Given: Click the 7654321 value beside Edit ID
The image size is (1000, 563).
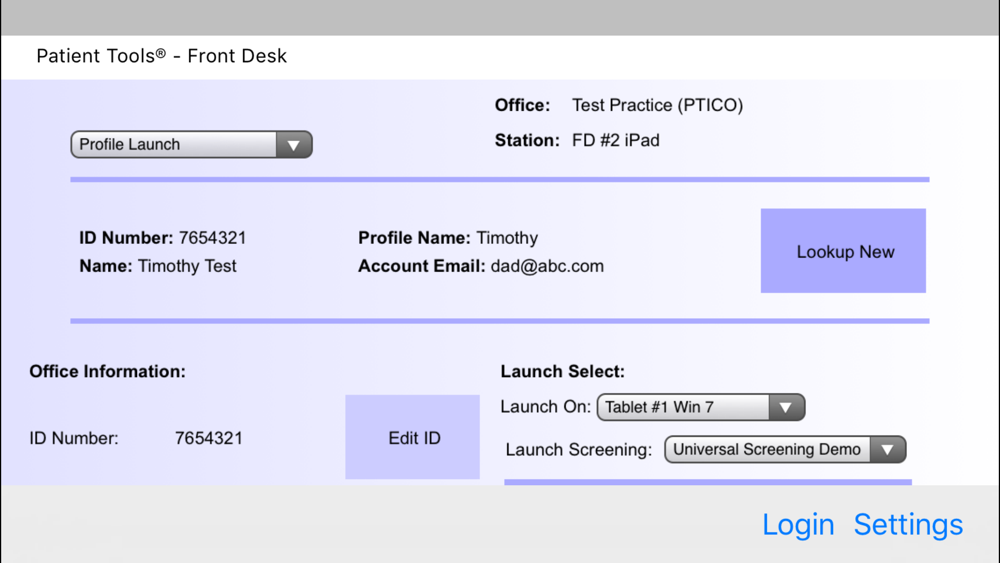Looking at the screenshot, I should [209, 438].
